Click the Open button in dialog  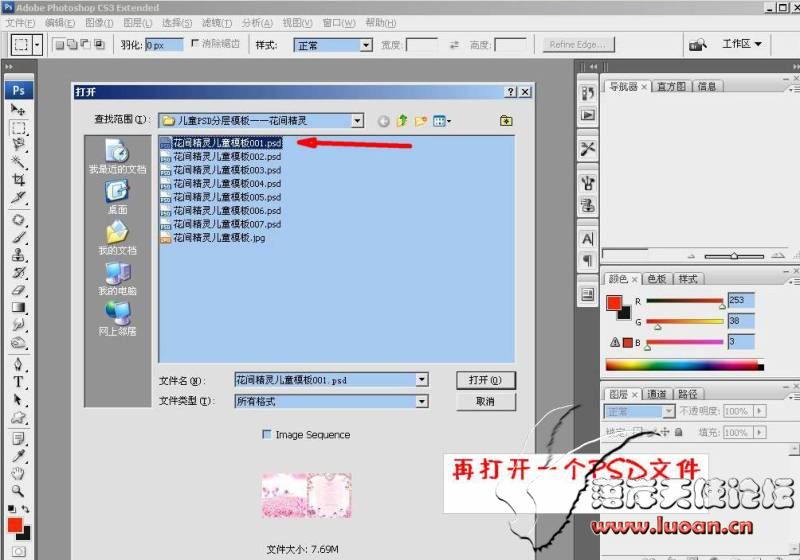click(485, 380)
